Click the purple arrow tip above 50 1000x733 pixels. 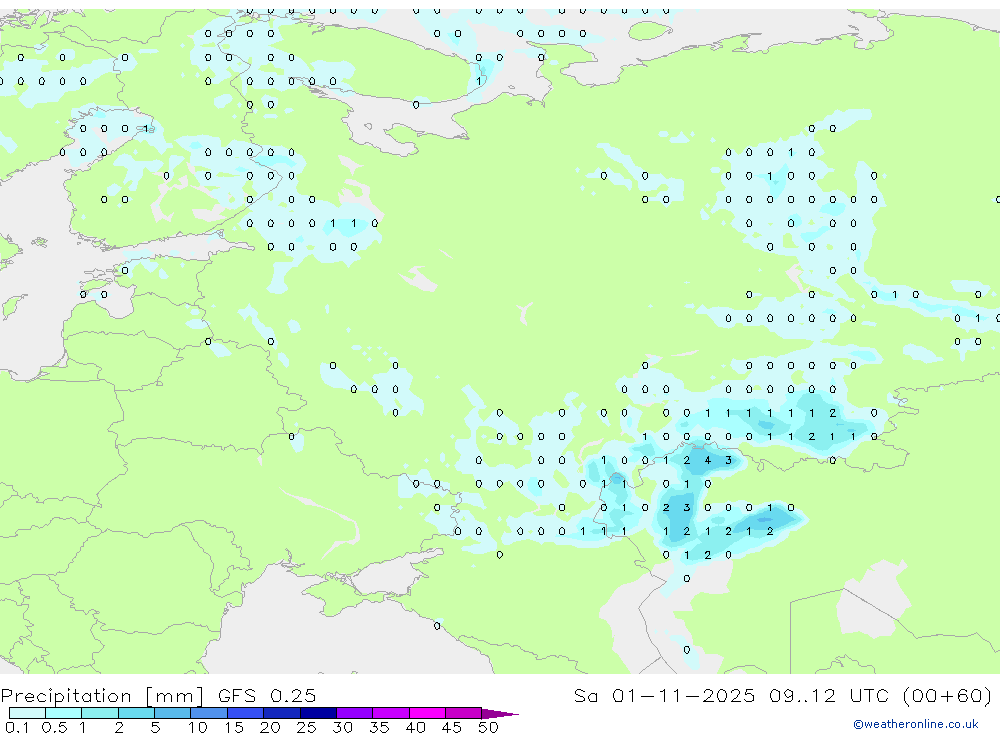point(500,714)
